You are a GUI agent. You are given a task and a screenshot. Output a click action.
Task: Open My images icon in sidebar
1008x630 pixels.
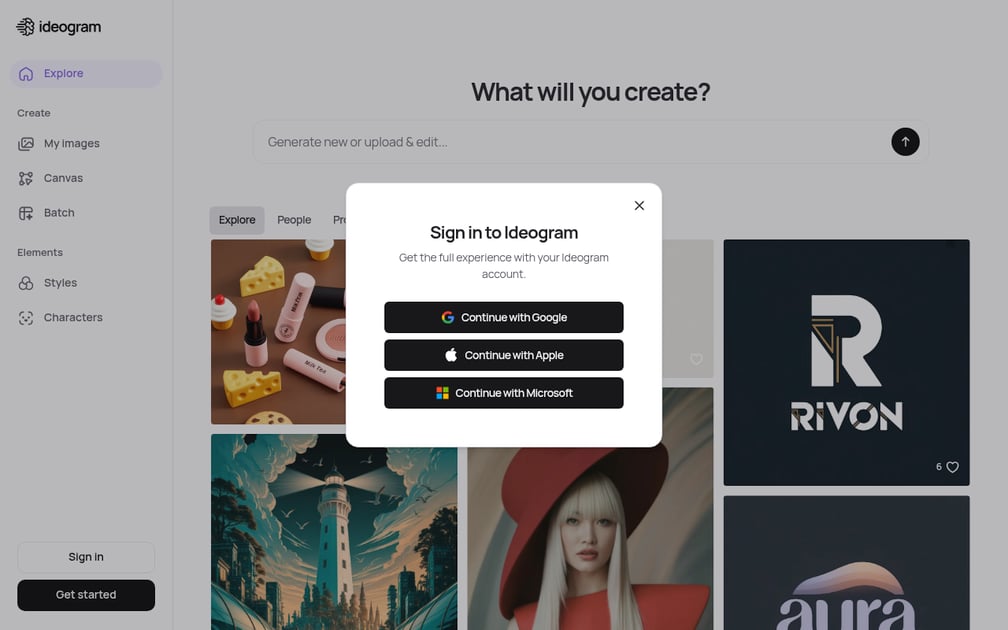(x=26, y=143)
